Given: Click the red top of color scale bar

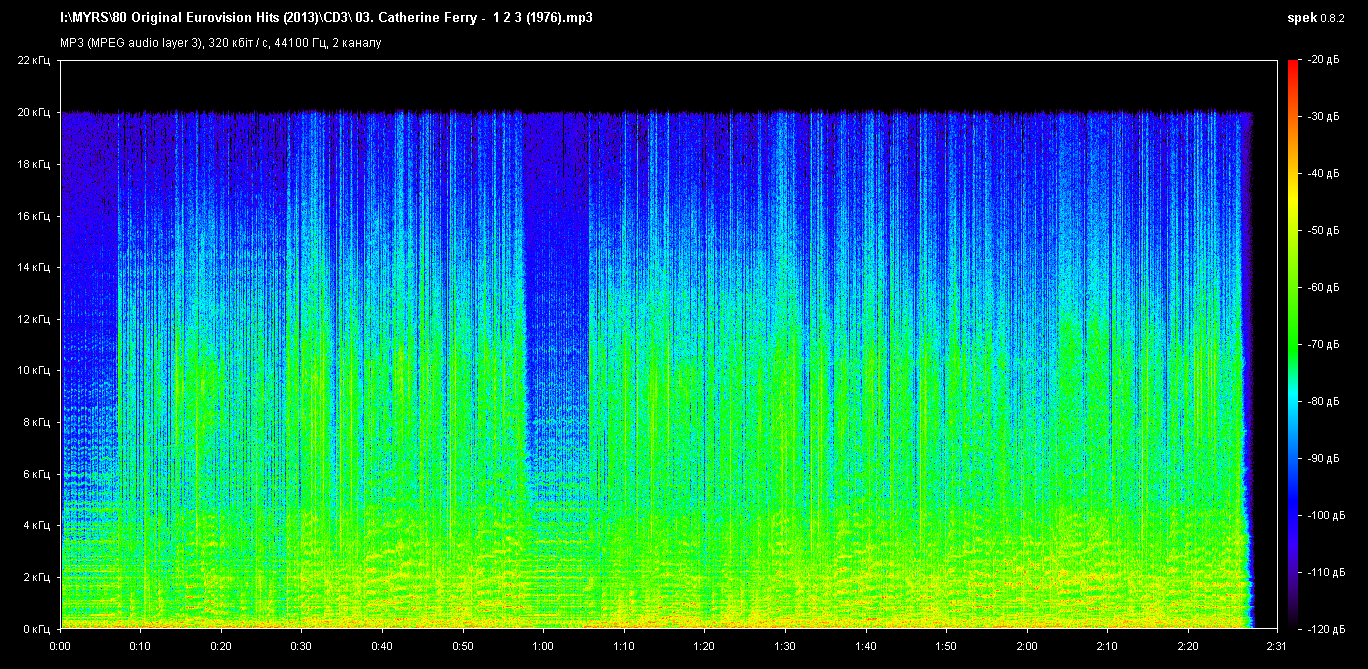Looking at the screenshot, I should point(1292,66).
